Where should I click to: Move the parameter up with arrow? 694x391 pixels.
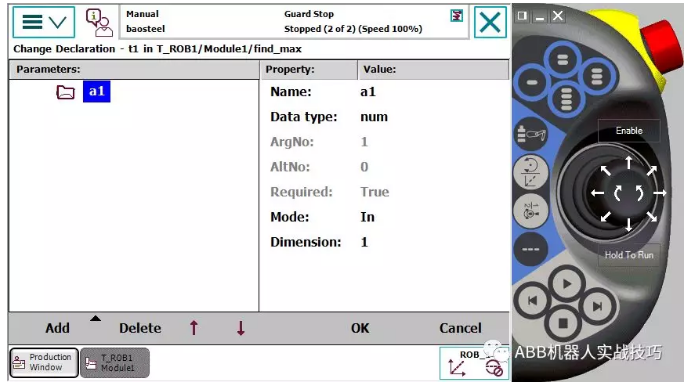[x=194, y=328]
